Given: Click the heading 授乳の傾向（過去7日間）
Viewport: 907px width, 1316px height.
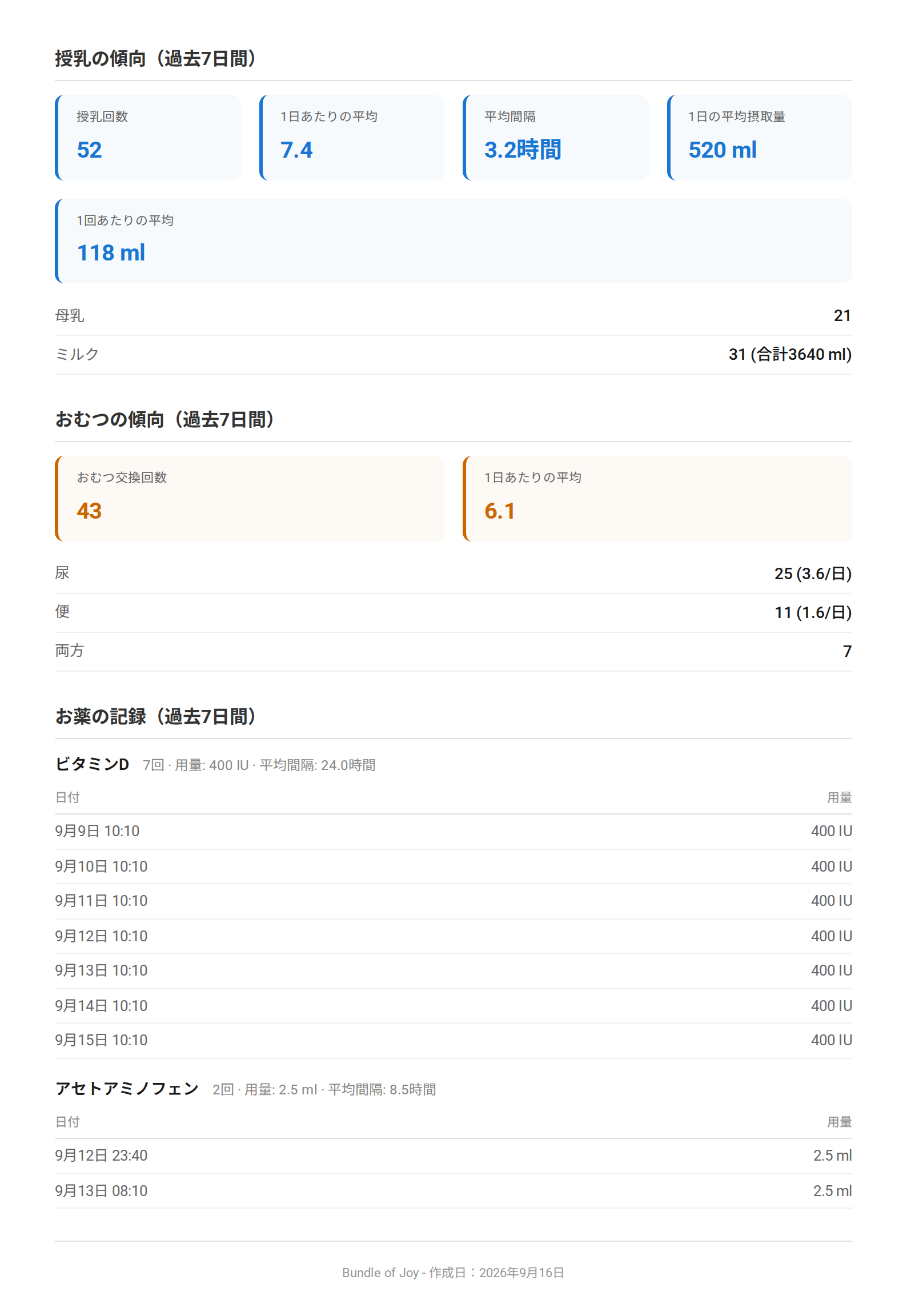Looking at the screenshot, I should pos(155,58).
